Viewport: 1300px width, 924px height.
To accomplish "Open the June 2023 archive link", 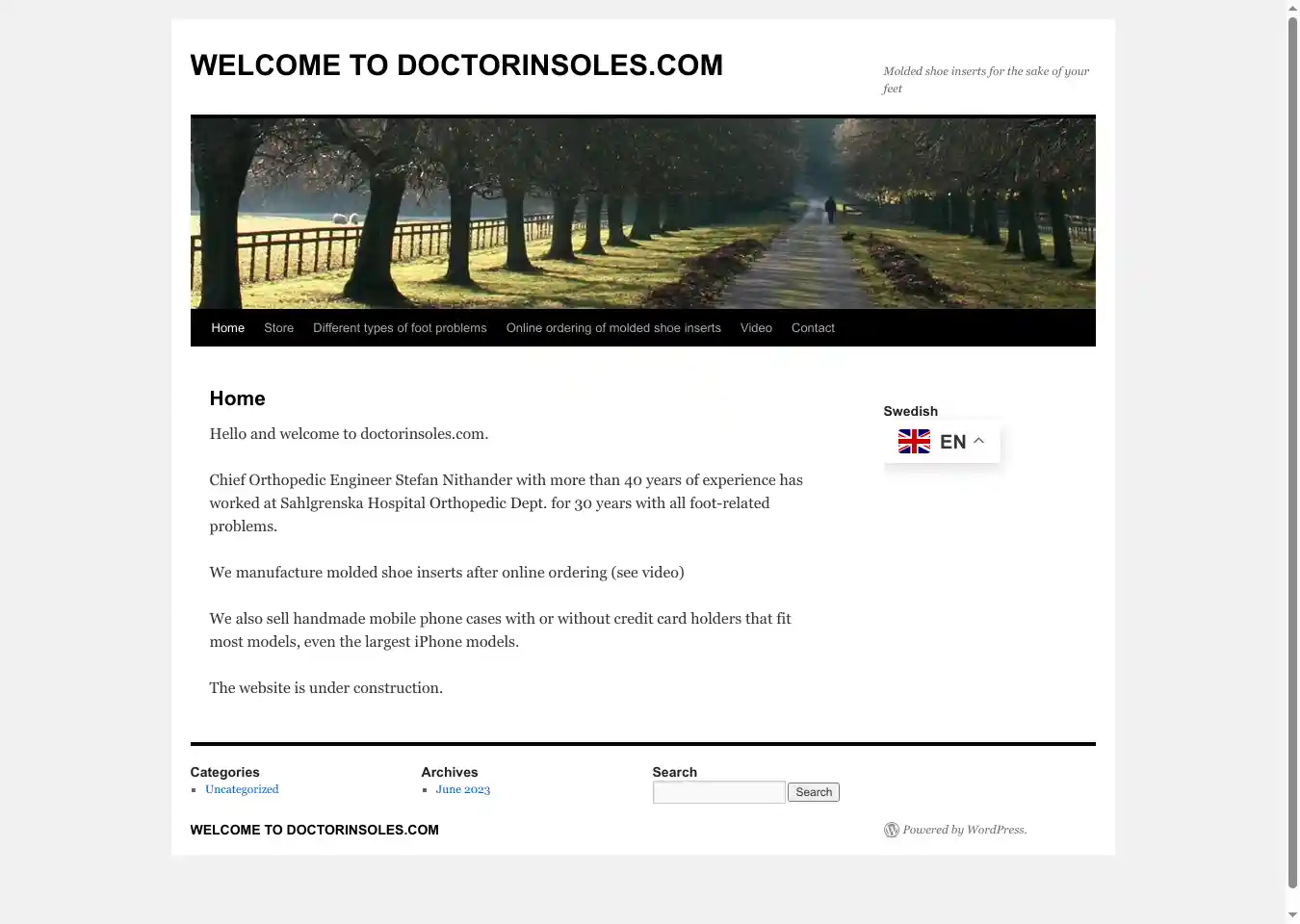I will coord(462,789).
